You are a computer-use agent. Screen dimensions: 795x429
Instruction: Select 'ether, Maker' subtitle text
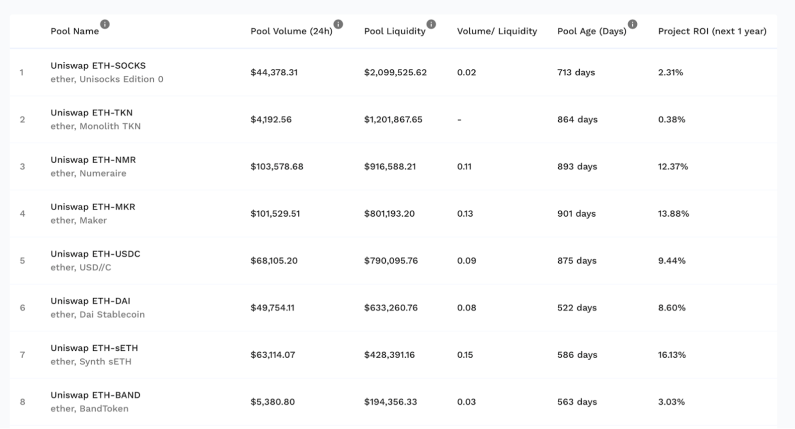[x=79, y=221]
